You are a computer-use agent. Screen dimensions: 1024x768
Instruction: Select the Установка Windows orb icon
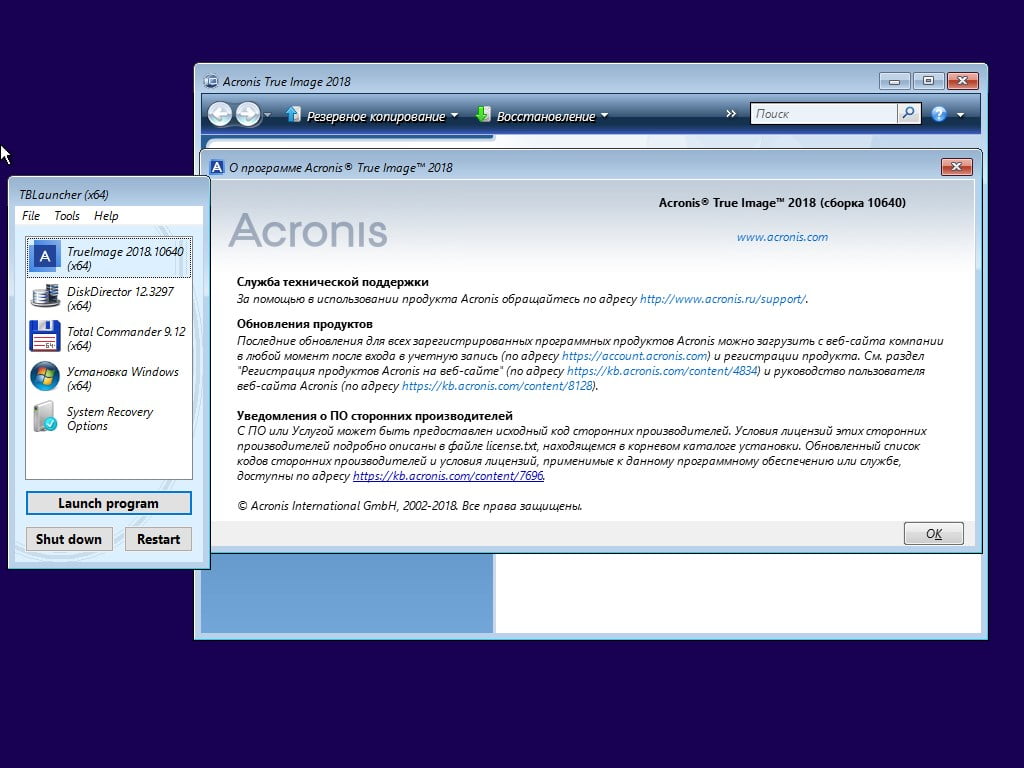[44, 377]
